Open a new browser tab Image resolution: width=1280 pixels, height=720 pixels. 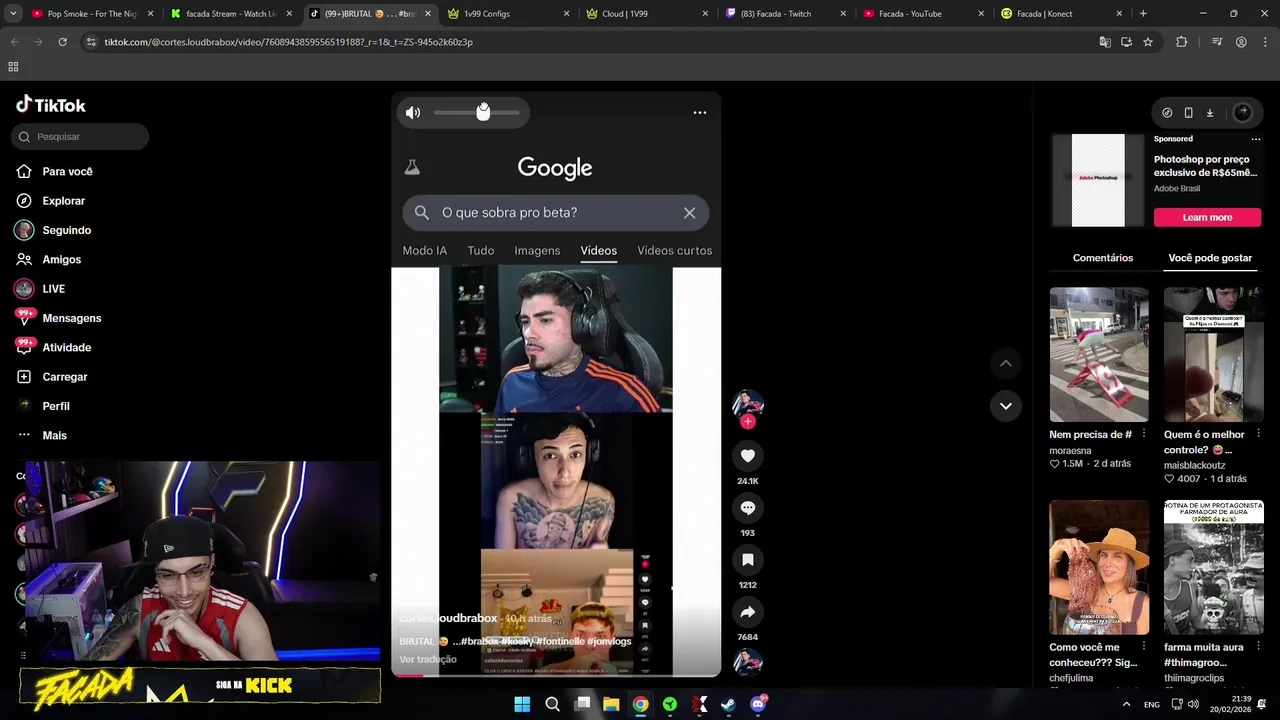(x=1143, y=14)
